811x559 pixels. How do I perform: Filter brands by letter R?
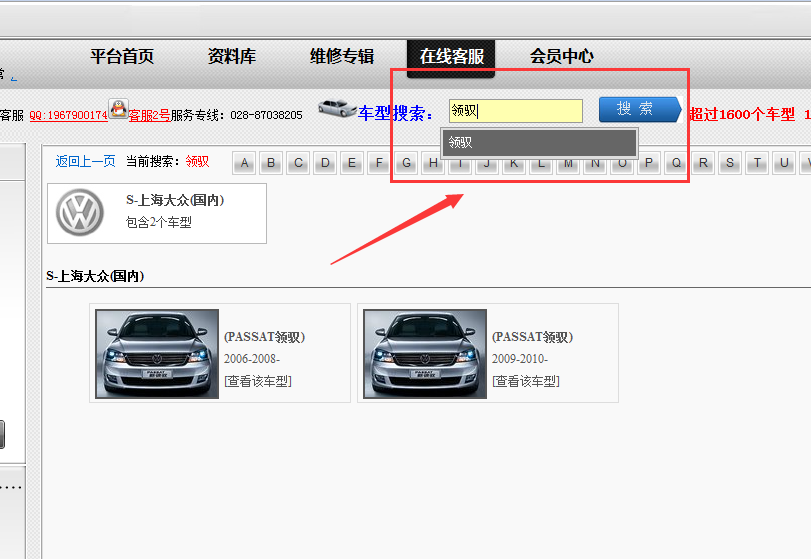point(703,163)
